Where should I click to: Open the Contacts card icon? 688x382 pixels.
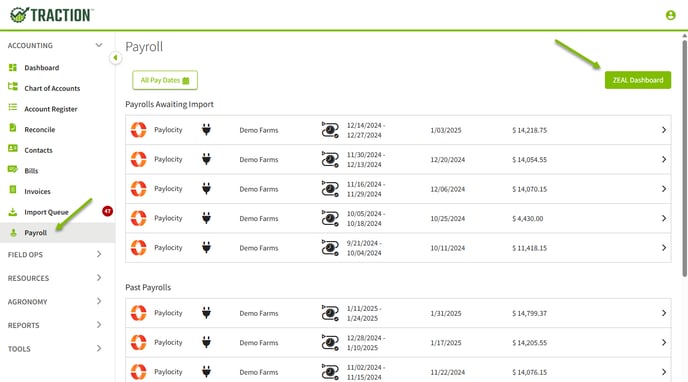coord(13,149)
